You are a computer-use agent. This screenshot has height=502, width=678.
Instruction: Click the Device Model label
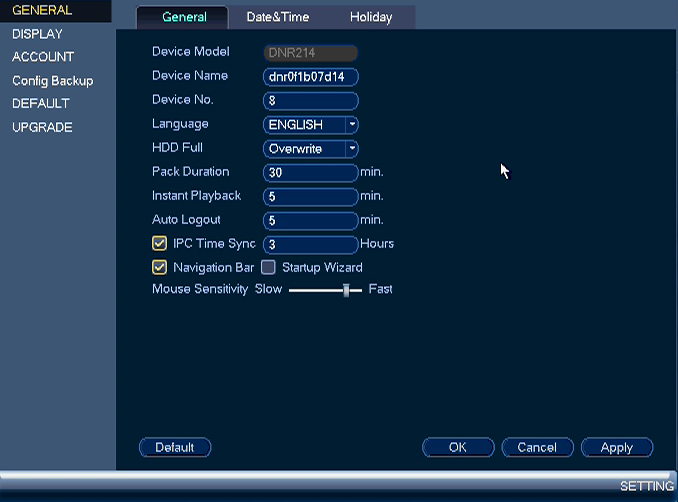[x=191, y=52]
